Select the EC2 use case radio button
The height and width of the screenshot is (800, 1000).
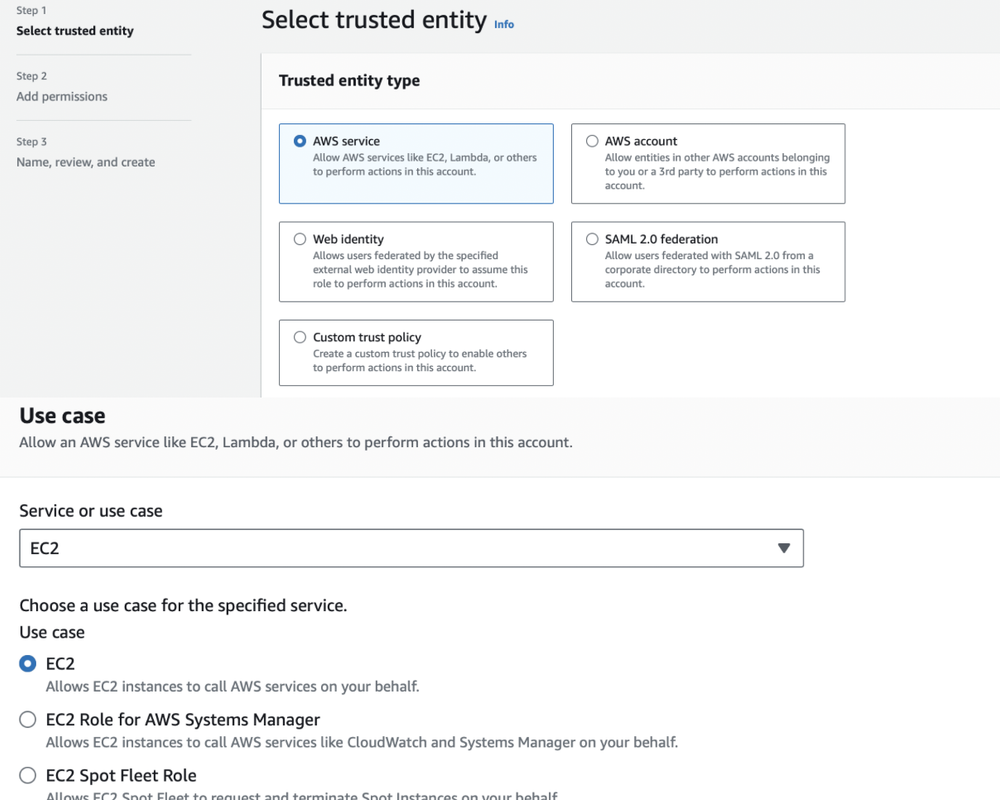[27, 664]
